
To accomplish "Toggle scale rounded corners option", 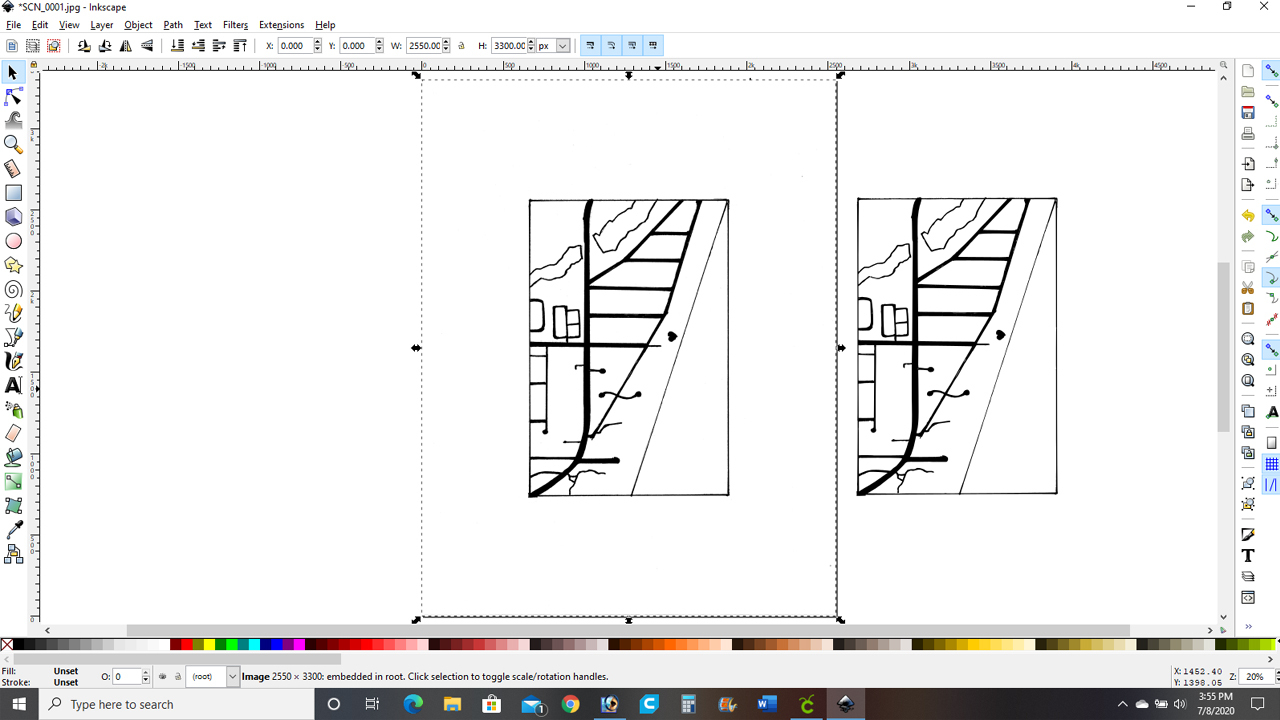I will pos(611,46).
